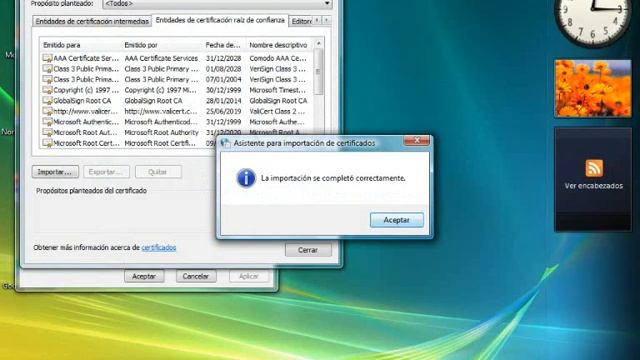Select the GlobalSign Root CA certificate icon
640x360 pixels.
47,100
